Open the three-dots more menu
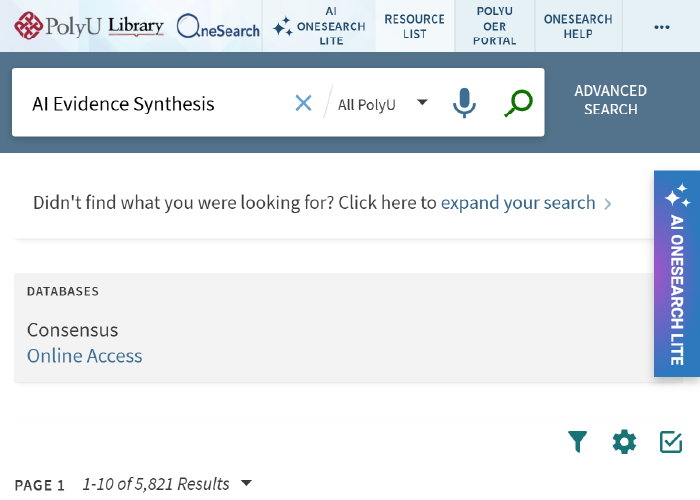 coord(661,27)
